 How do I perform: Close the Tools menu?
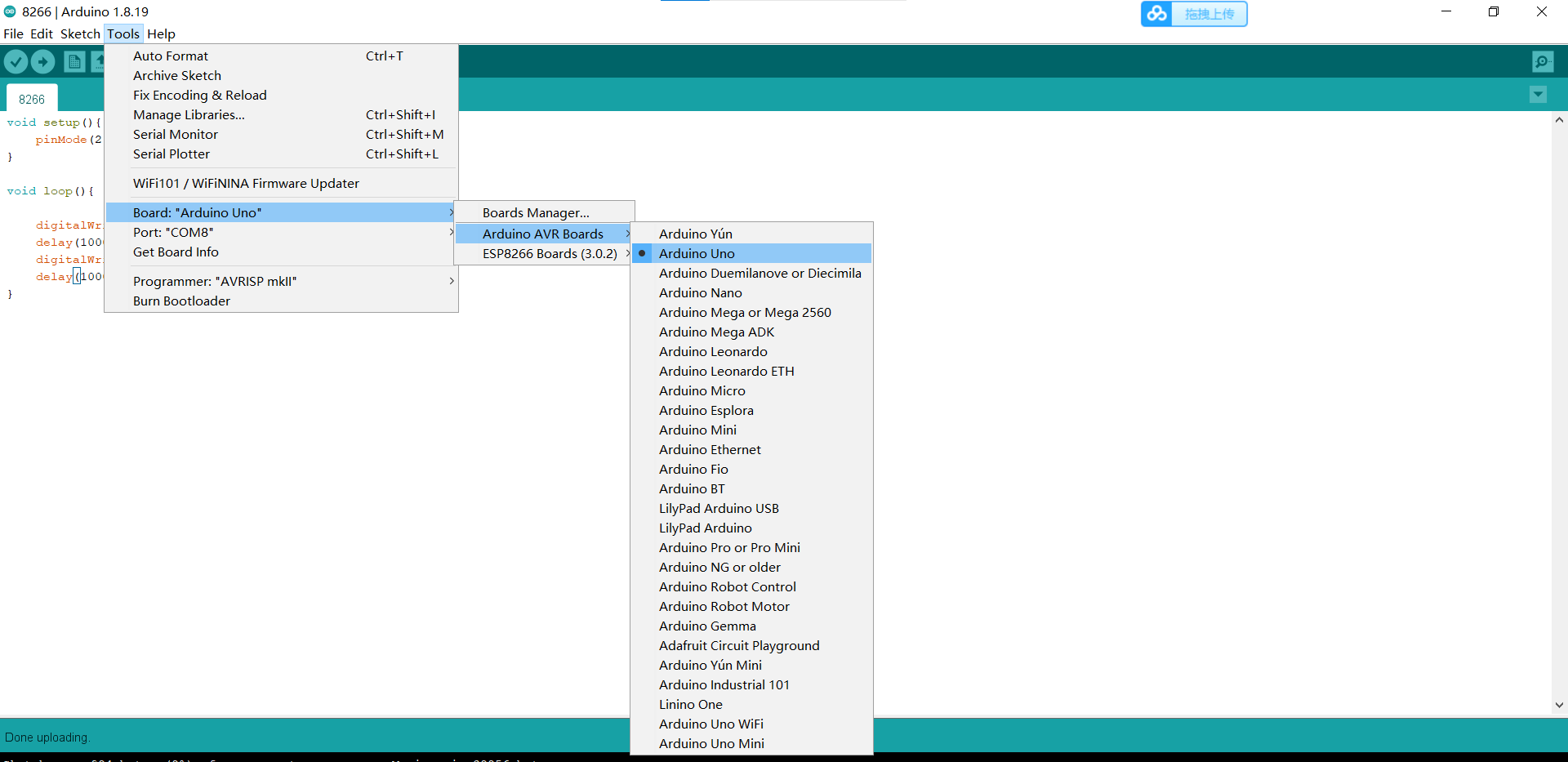click(x=123, y=33)
